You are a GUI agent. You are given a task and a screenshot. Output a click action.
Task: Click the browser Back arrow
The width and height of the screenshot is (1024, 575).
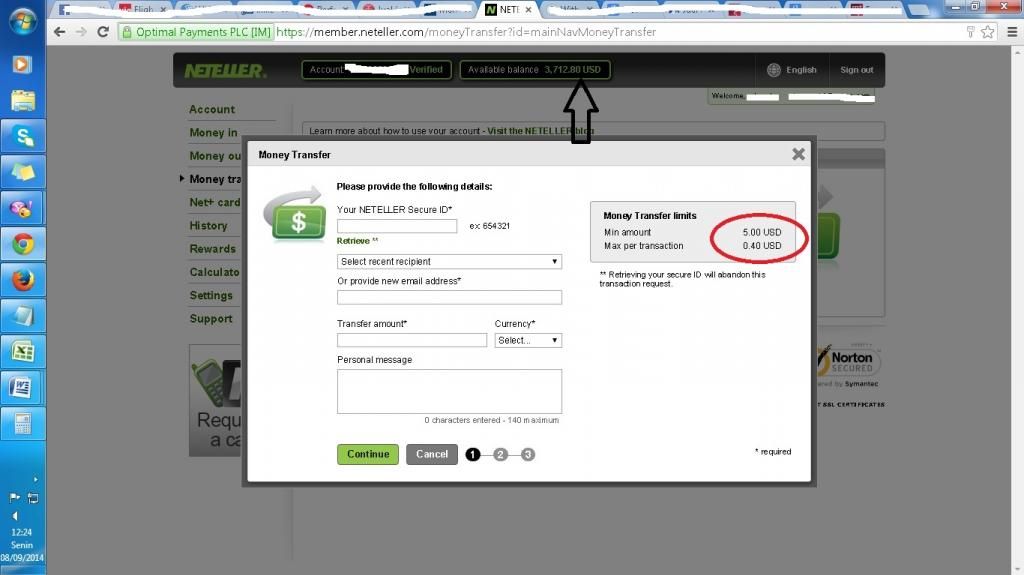pyautogui.click(x=59, y=32)
